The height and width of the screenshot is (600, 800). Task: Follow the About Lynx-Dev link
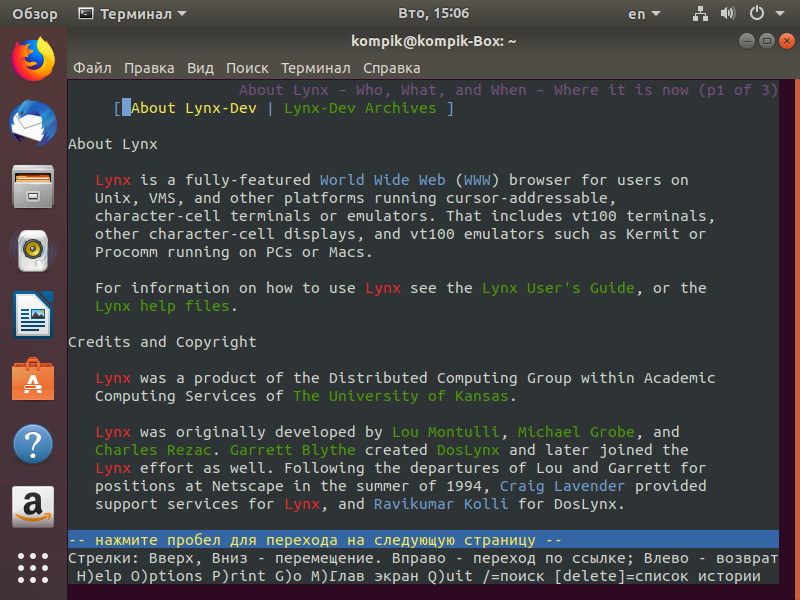click(x=194, y=108)
